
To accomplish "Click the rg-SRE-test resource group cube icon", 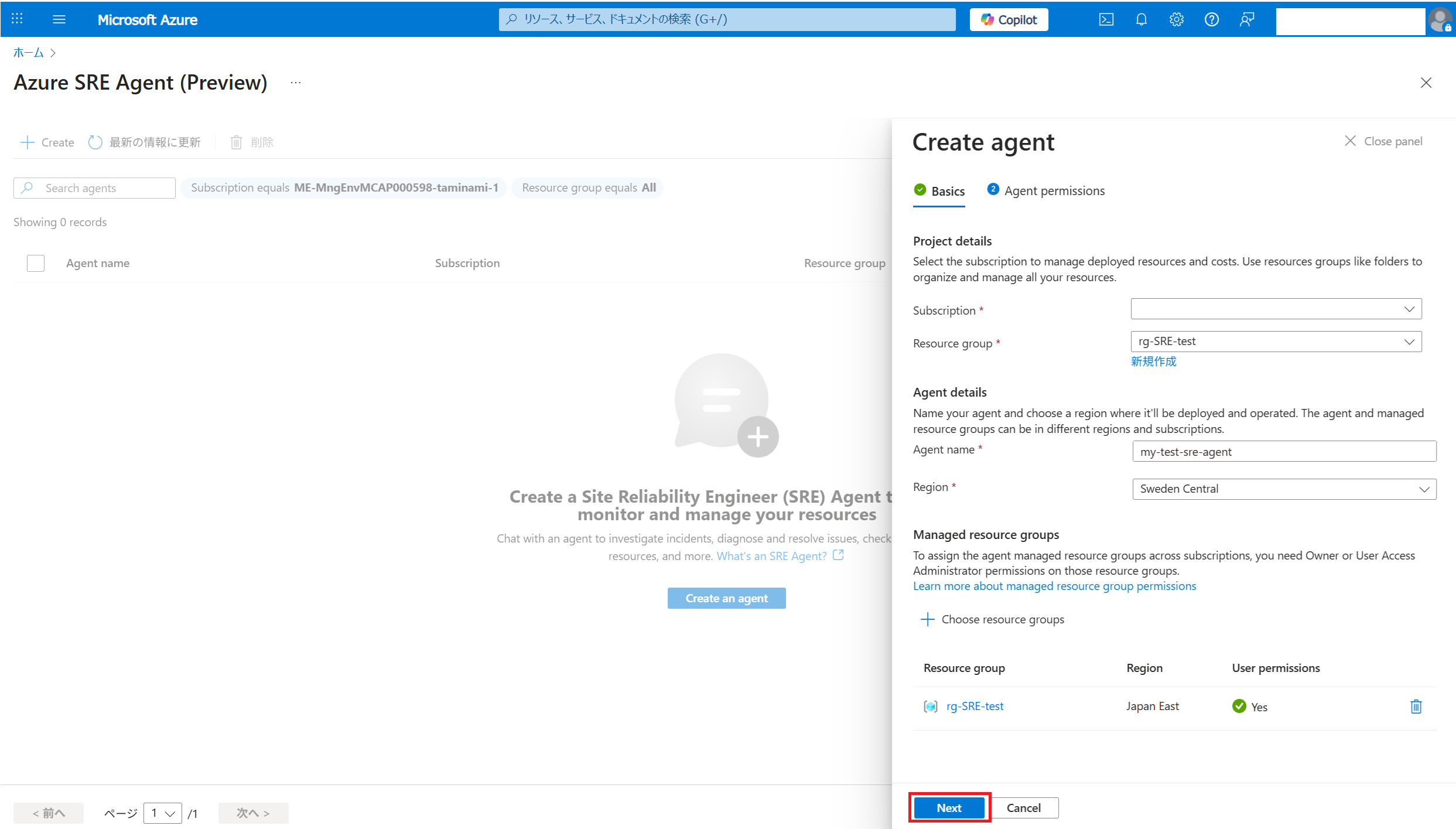I will point(930,707).
